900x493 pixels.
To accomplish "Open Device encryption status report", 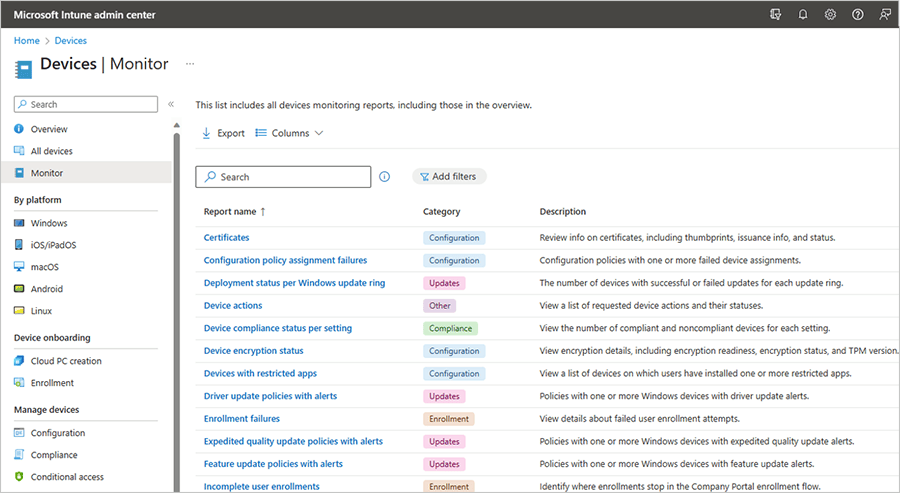I will tap(254, 351).
